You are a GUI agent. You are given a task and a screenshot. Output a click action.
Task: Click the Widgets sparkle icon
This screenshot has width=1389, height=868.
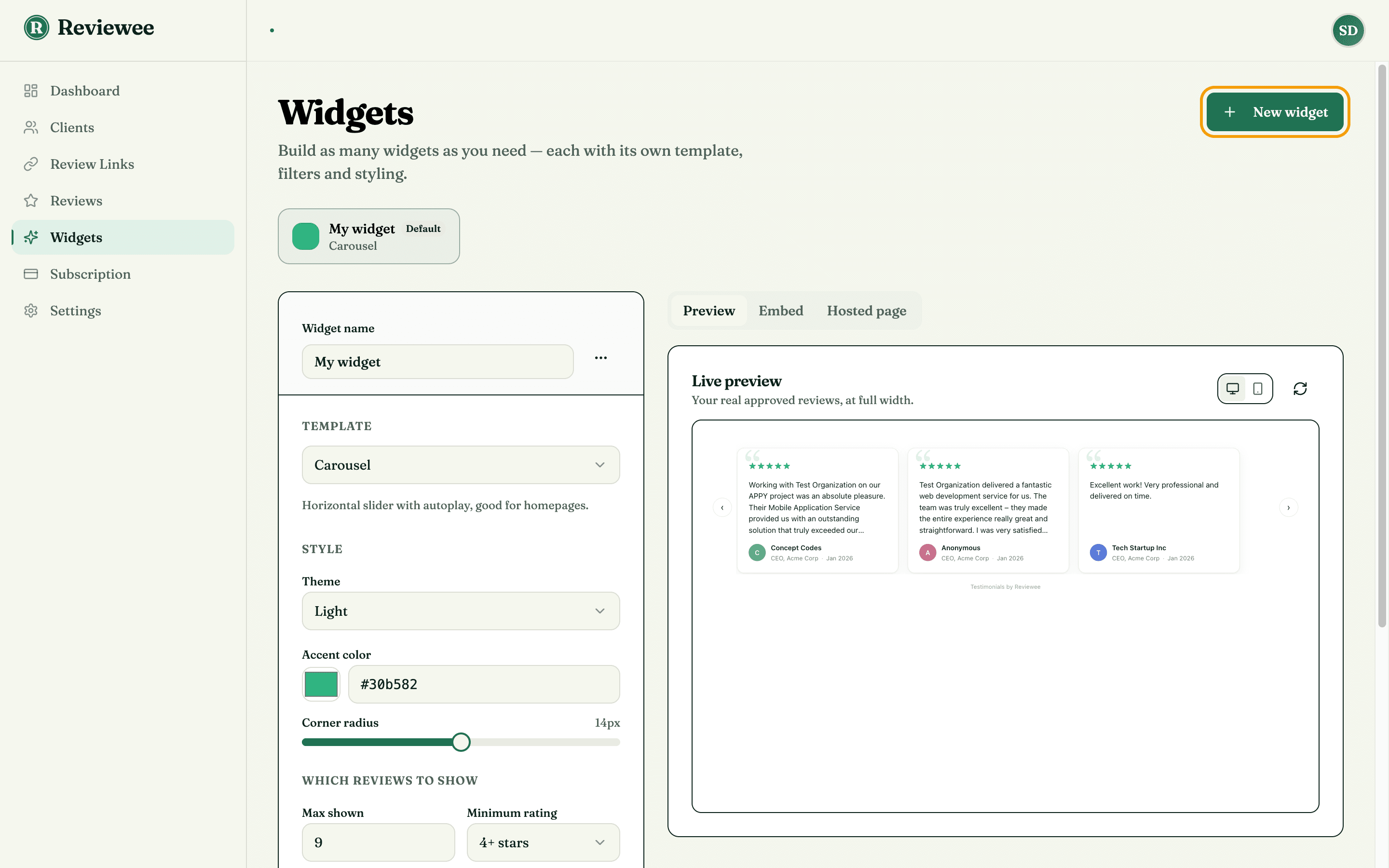click(31, 237)
